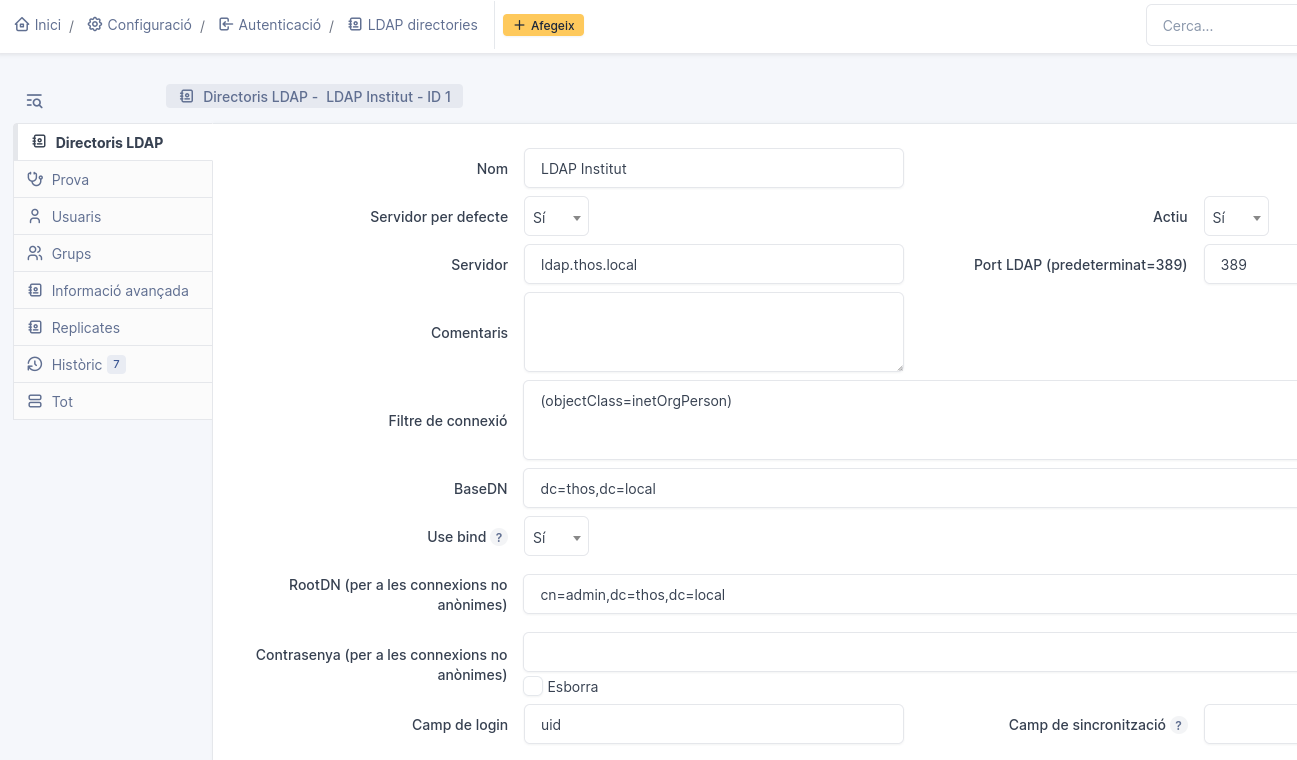This screenshot has width=1297, height=760.
Task: Show help tooltip for Use bind
Action: point(499,538)
